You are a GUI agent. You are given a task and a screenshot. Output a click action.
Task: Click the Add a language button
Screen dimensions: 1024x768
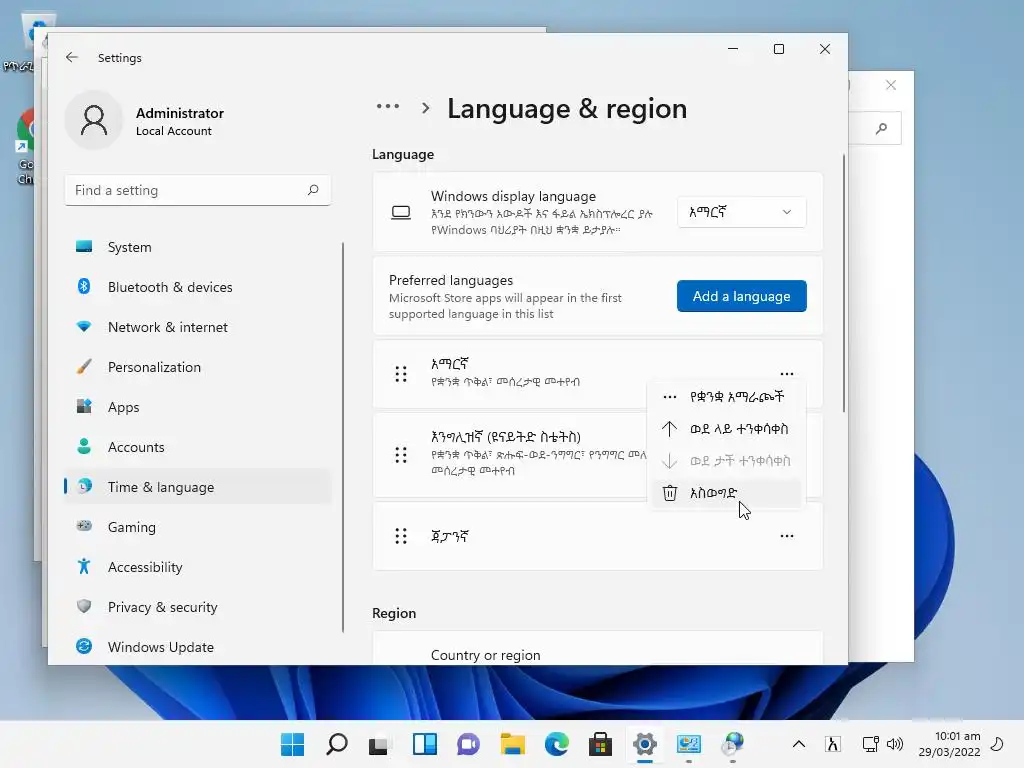tap(741, 296)
